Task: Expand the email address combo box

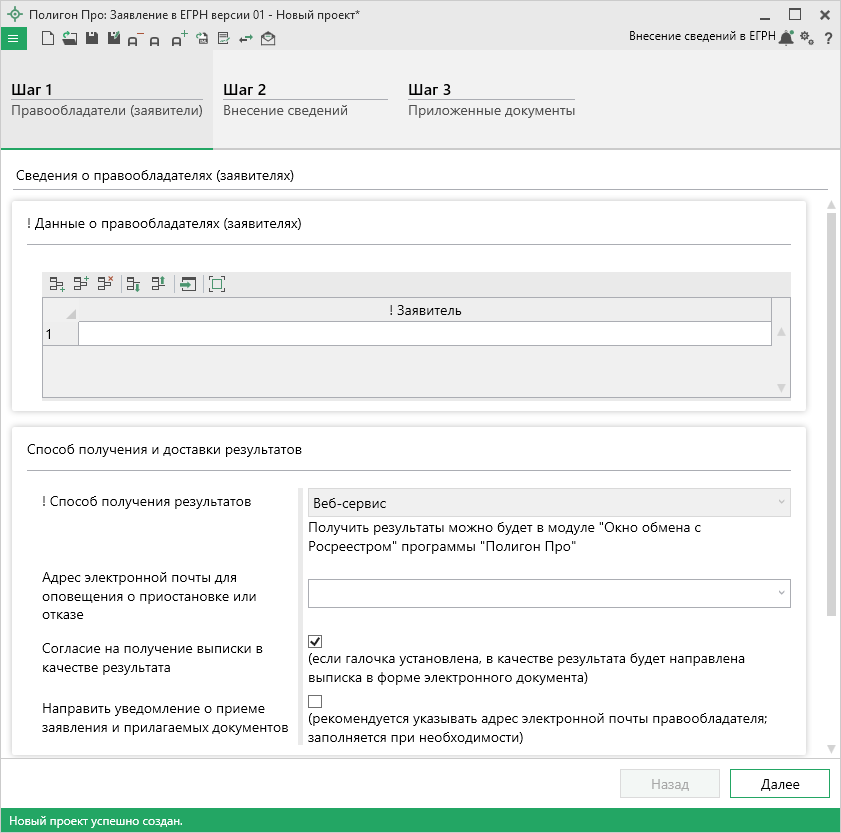Action: [780, 593]
